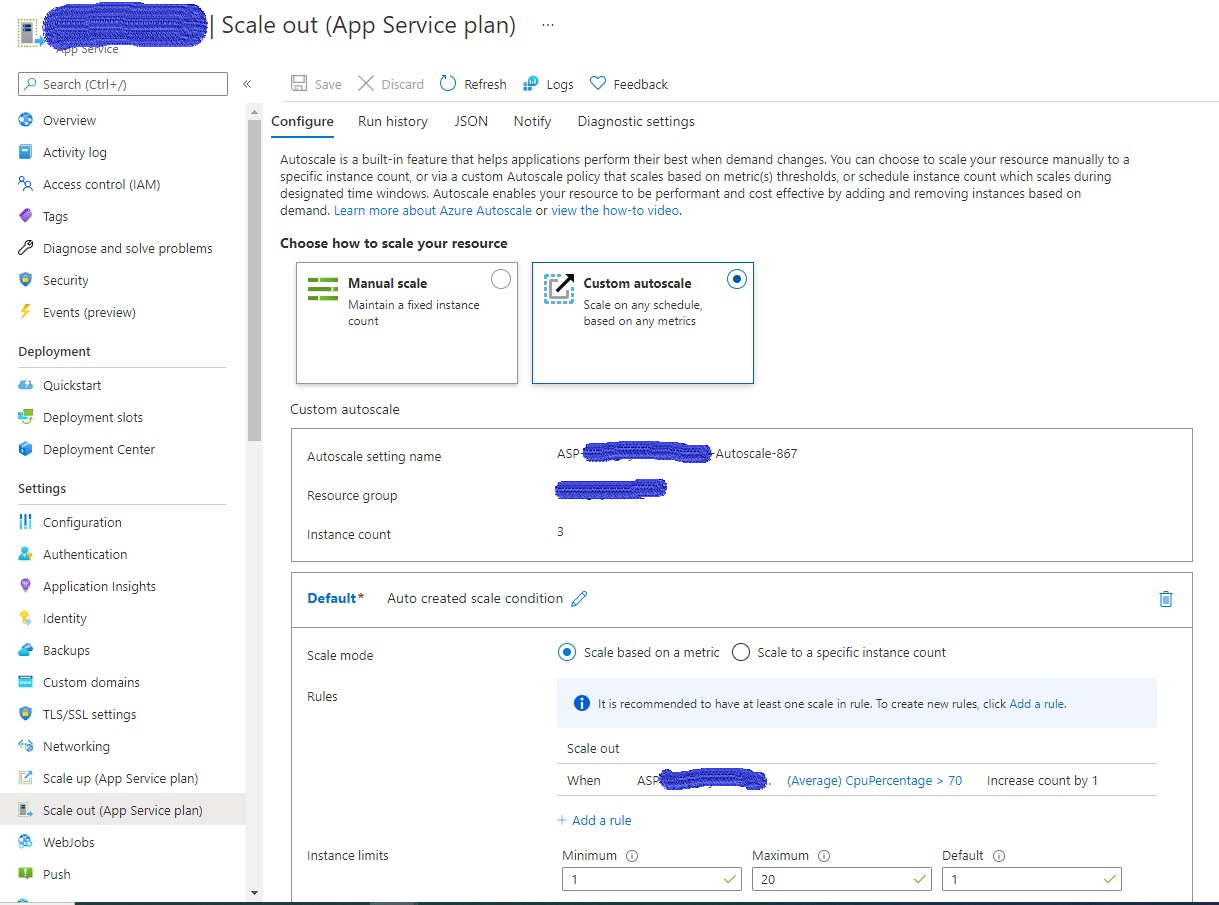Click the Application Insights bulb icon
This screenshot has width=1219, height=905.
pos(26,586)
